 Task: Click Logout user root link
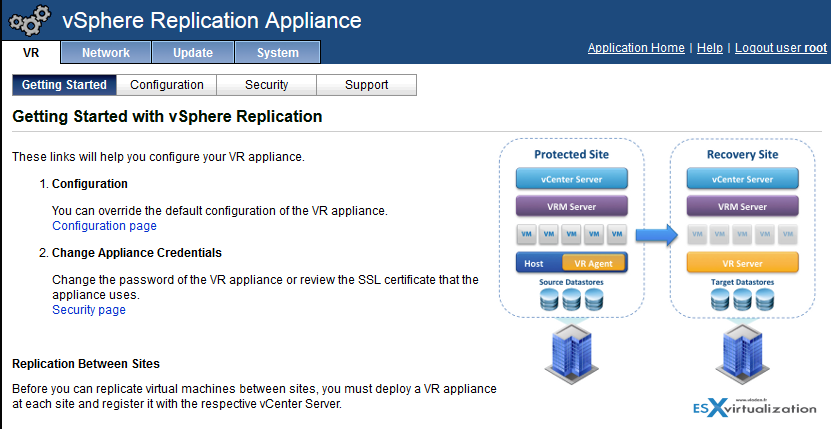(x=781, y=48)
